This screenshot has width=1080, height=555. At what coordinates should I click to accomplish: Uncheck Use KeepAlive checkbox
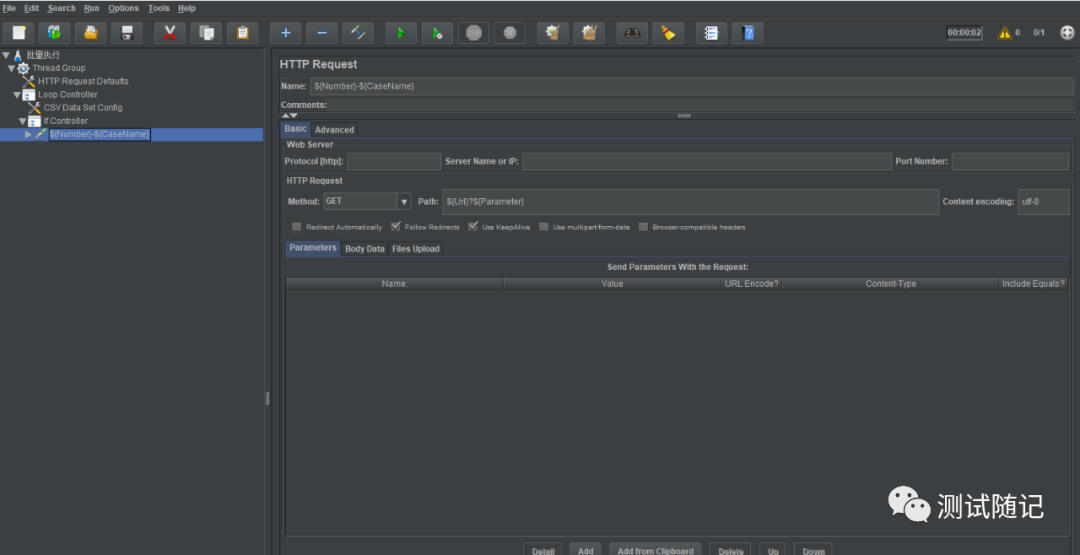[473, 227]
